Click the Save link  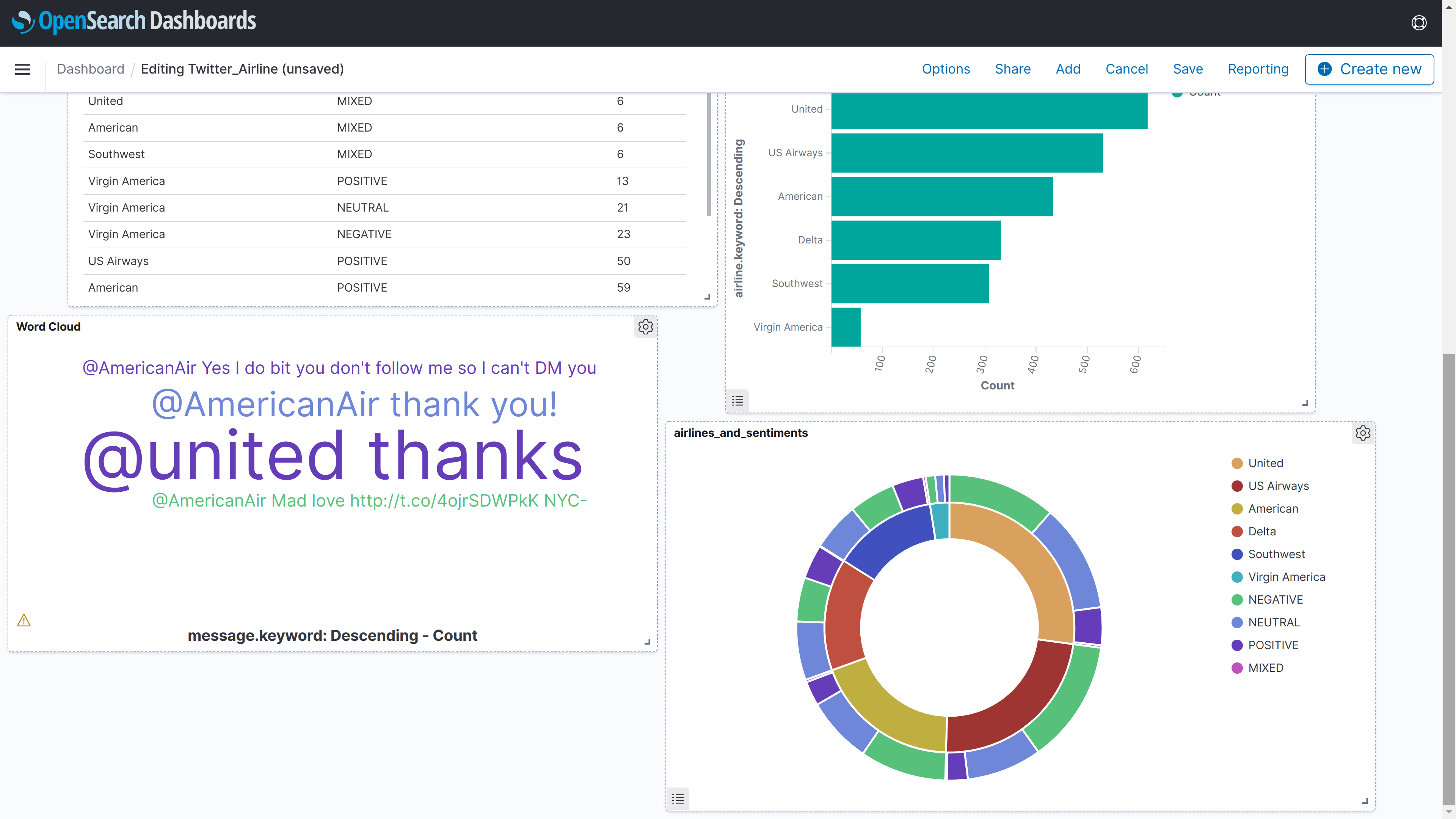tap(1188, 69)
